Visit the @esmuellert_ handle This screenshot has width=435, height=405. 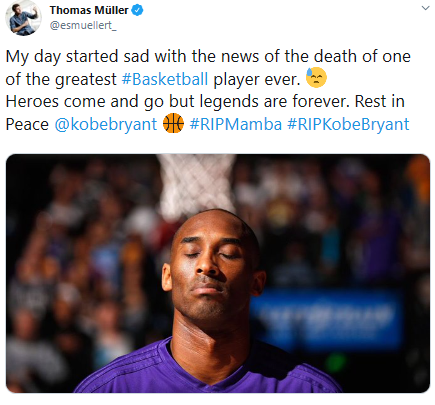(83, 25)
